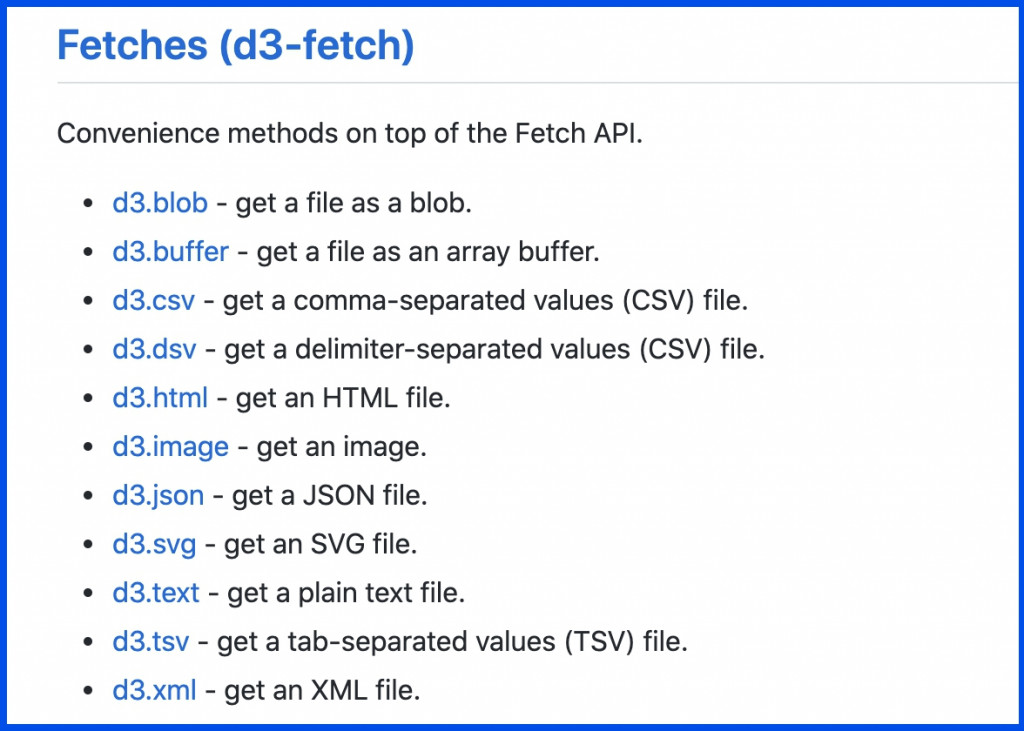The width and height of the screenshot is (1024, 731).
Task: Click the 'Convenience methods' intro paragraph
Action: [x=350, y=134]
